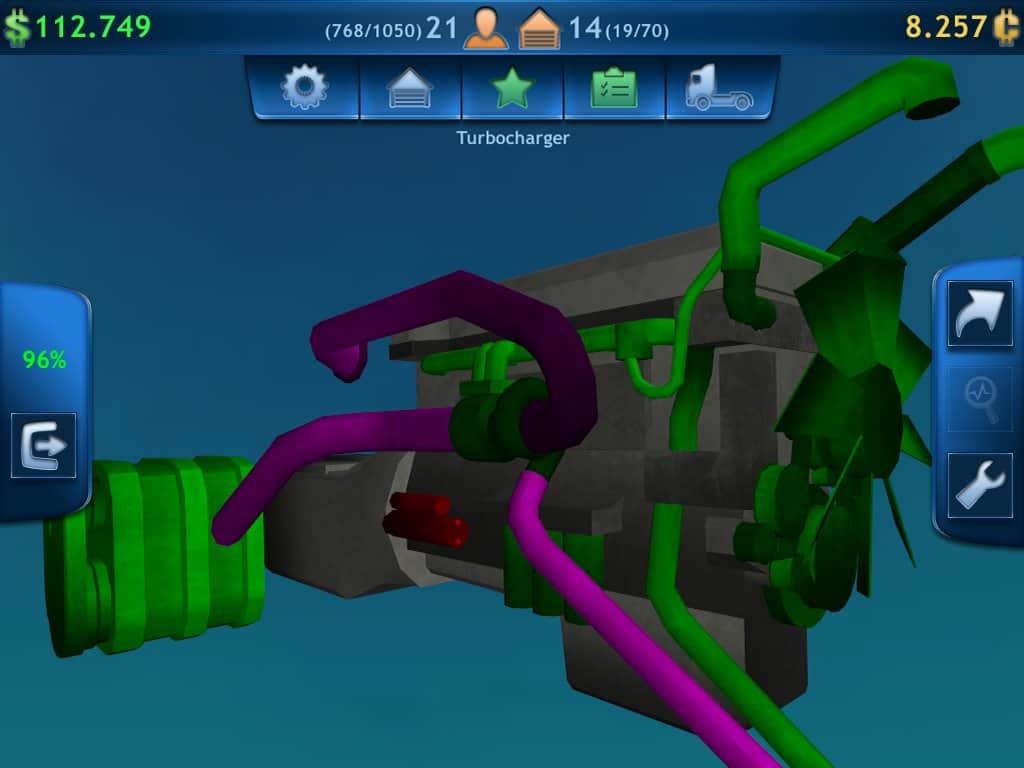
Task: Click the 96% condition indicator
Action: tap(45, 360)
